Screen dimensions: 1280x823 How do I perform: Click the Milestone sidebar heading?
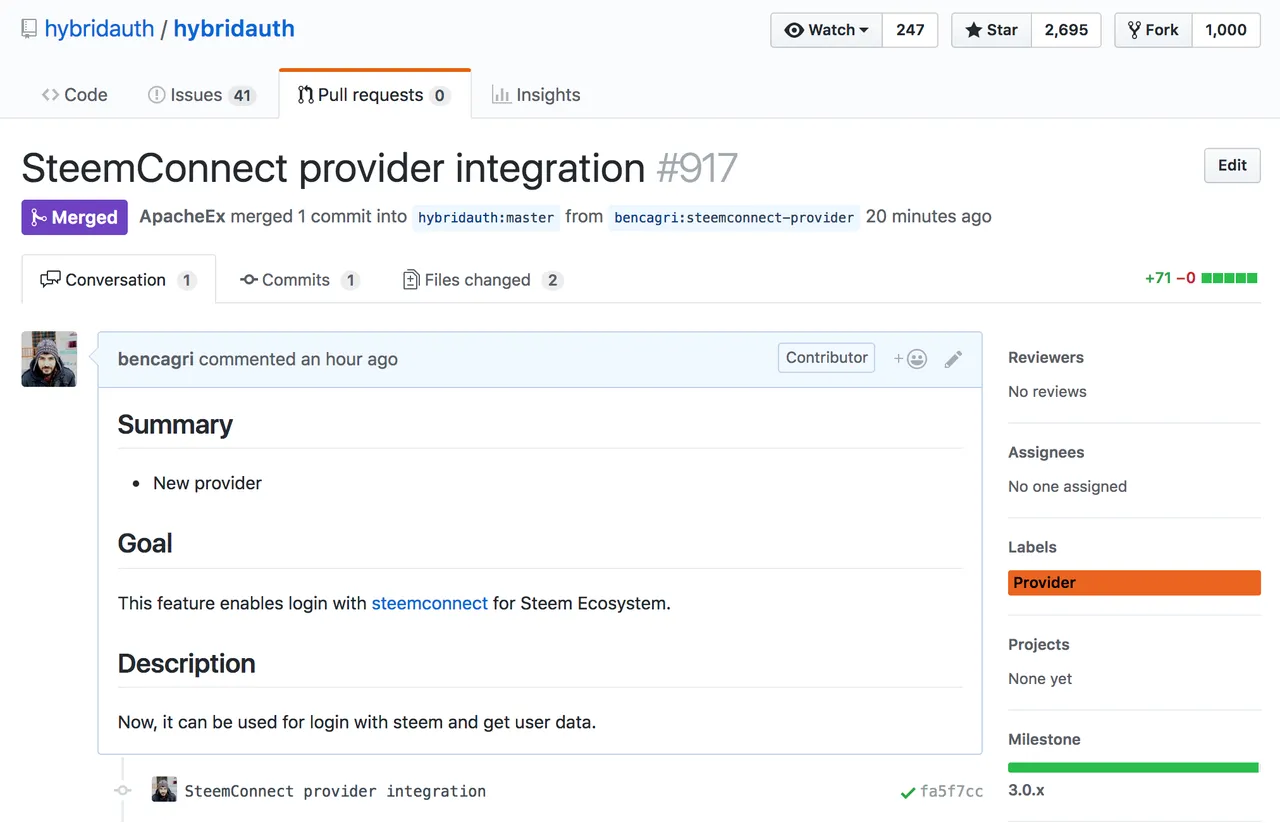(x=1044, y=739)
